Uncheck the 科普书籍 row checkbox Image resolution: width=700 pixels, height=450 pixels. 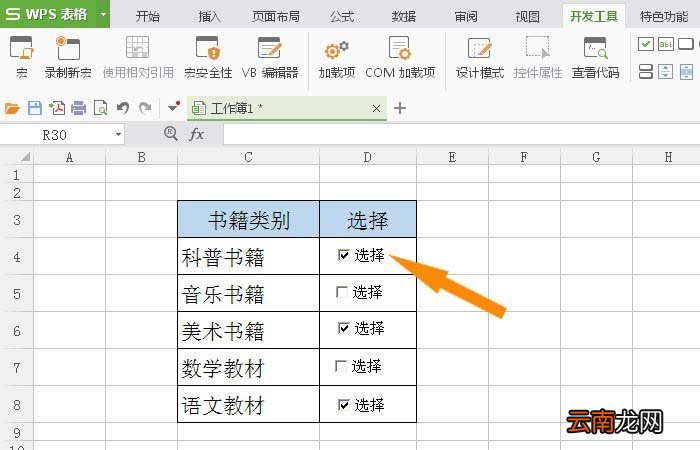tap(343, 255)
